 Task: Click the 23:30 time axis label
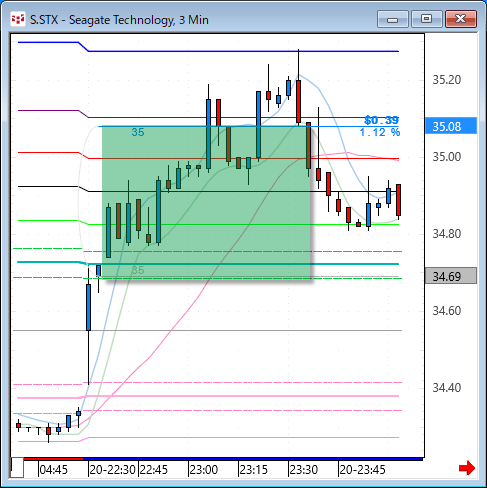point(303,470)
